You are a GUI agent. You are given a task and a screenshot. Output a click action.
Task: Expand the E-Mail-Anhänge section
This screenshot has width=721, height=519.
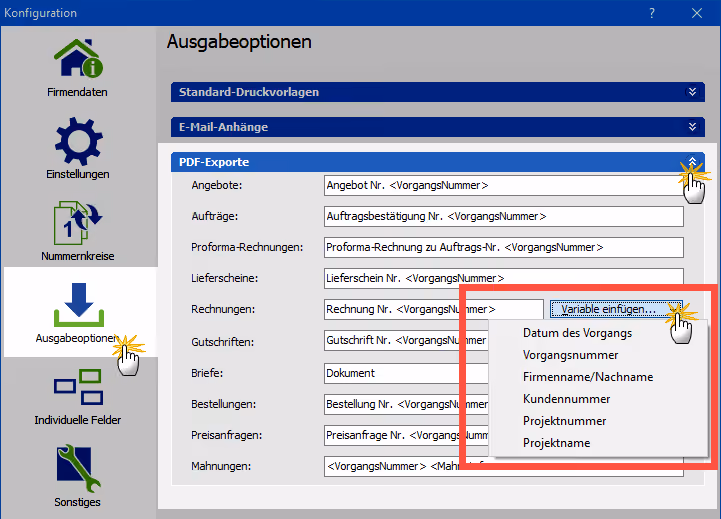click(692, 127)
